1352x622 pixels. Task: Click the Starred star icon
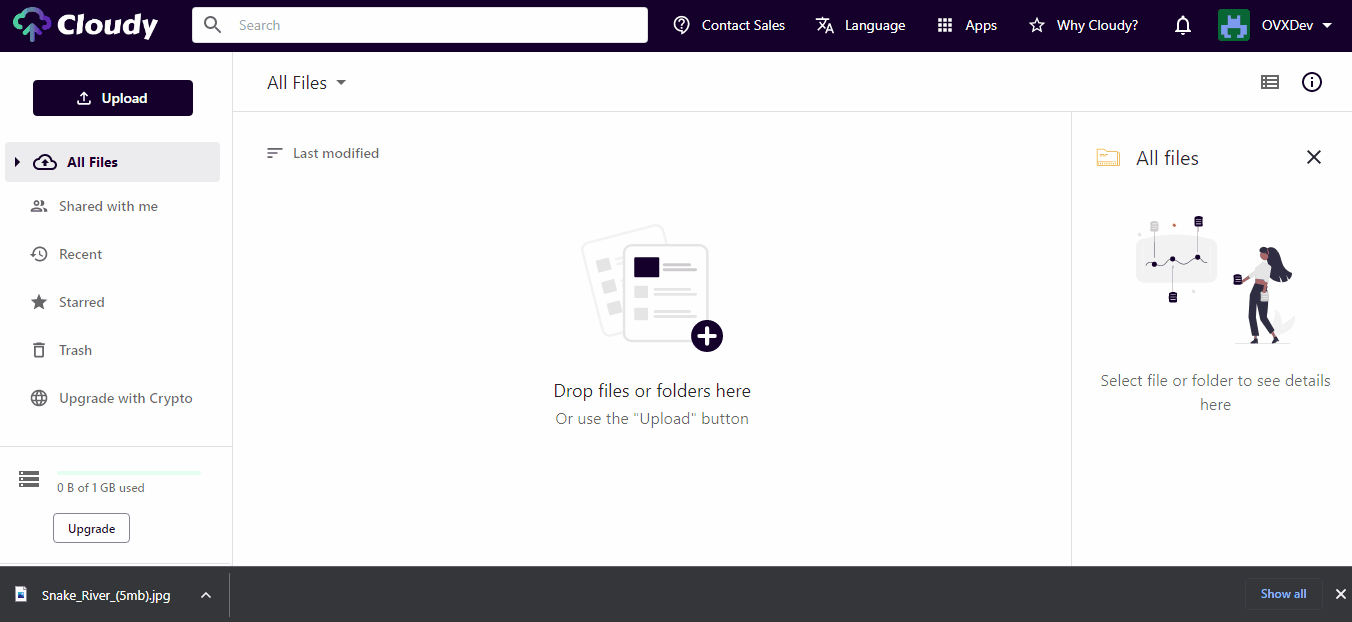point(39,302)
